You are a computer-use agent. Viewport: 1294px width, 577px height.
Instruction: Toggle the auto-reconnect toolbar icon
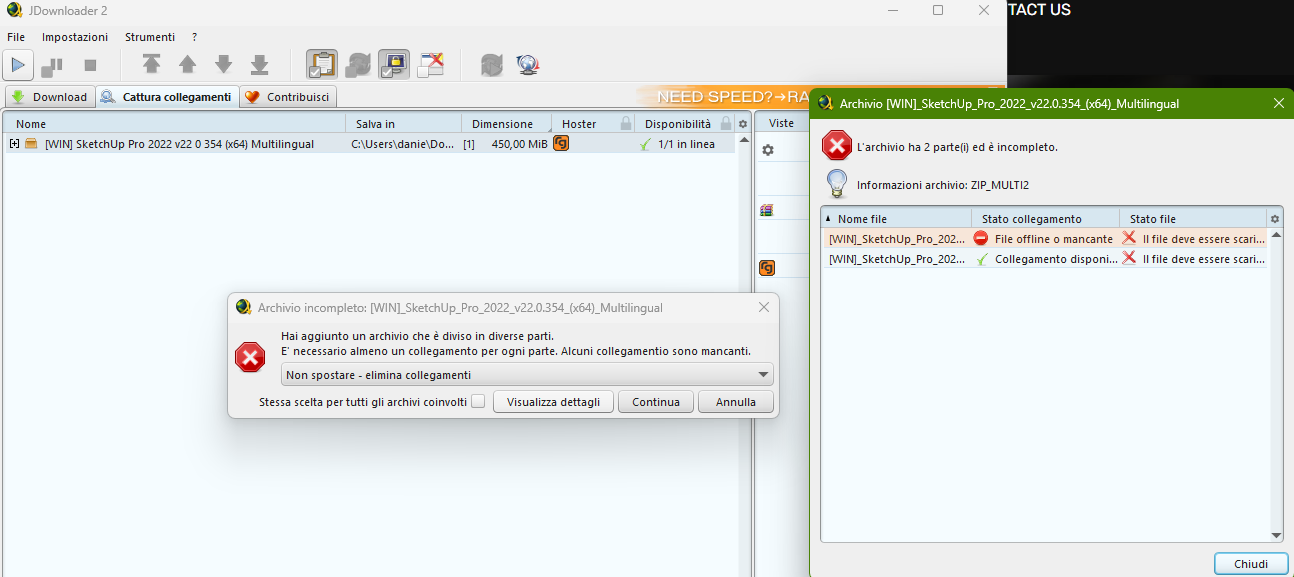(358, 65)
